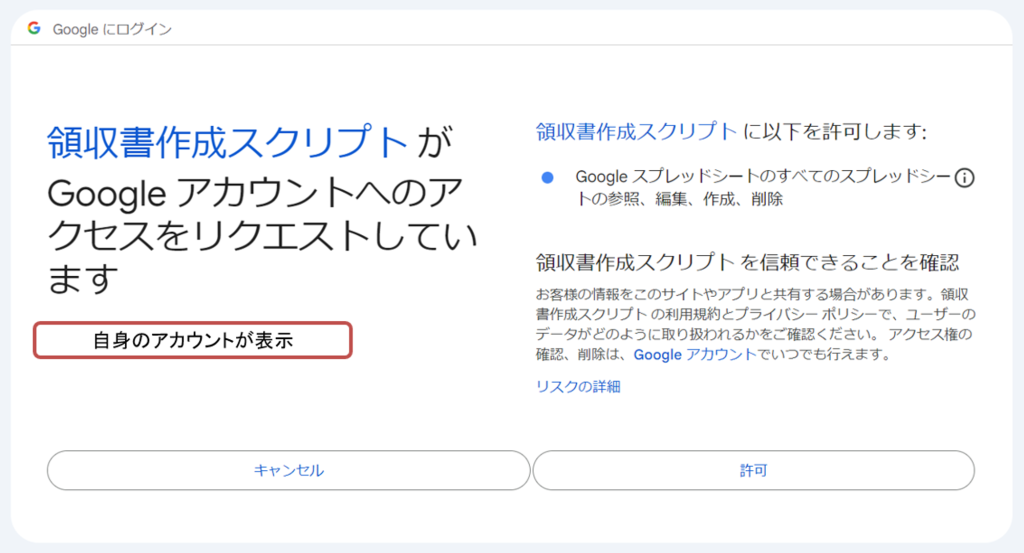
Task: Select the 自身のアカウントが表示 account box
Action: [193, 340]
